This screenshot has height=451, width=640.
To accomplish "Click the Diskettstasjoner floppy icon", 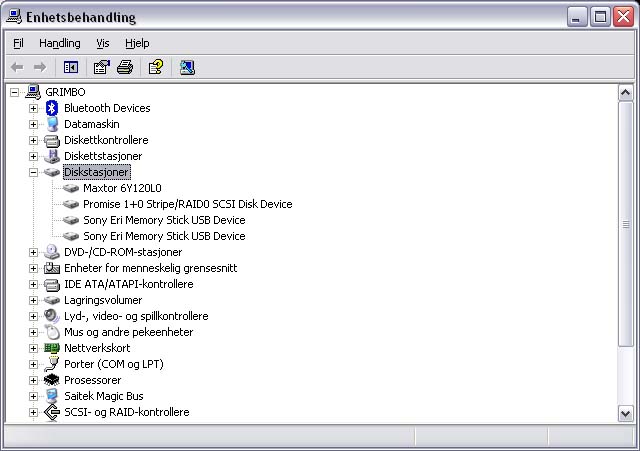I will (x=52, y=156).
